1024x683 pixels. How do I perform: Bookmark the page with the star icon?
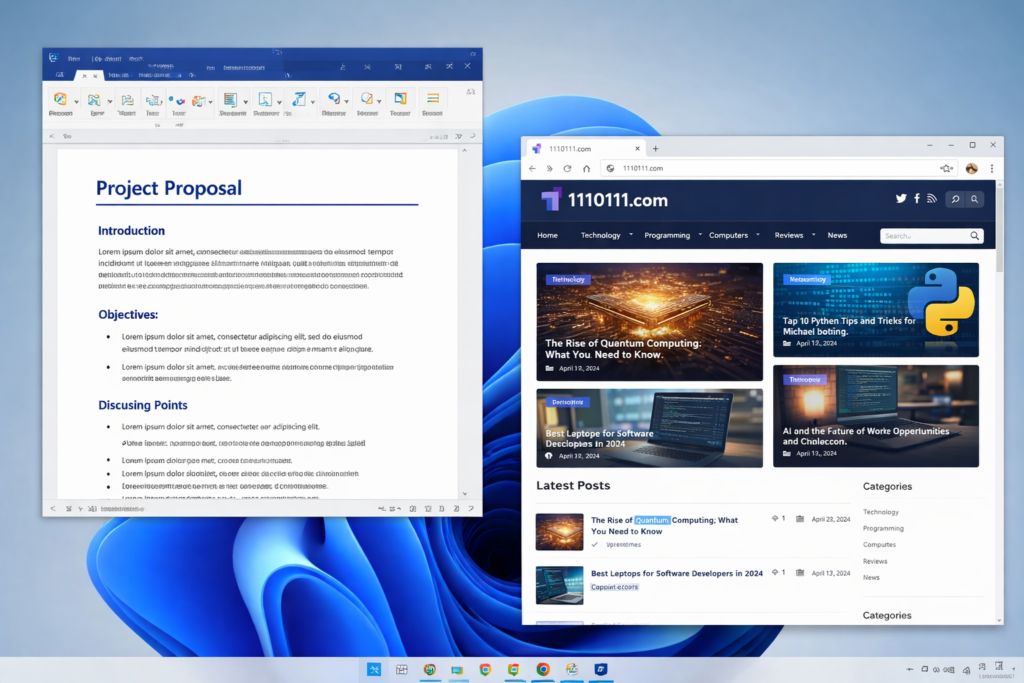[946, 169]
